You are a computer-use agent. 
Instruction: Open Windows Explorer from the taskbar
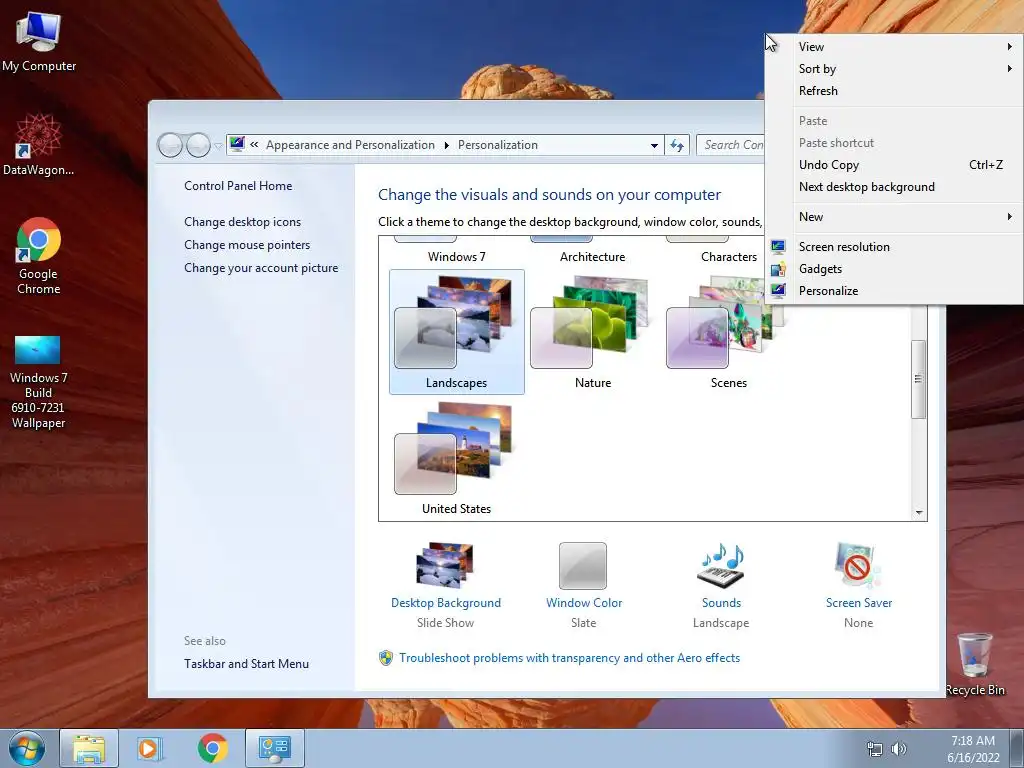pos(89,748)
